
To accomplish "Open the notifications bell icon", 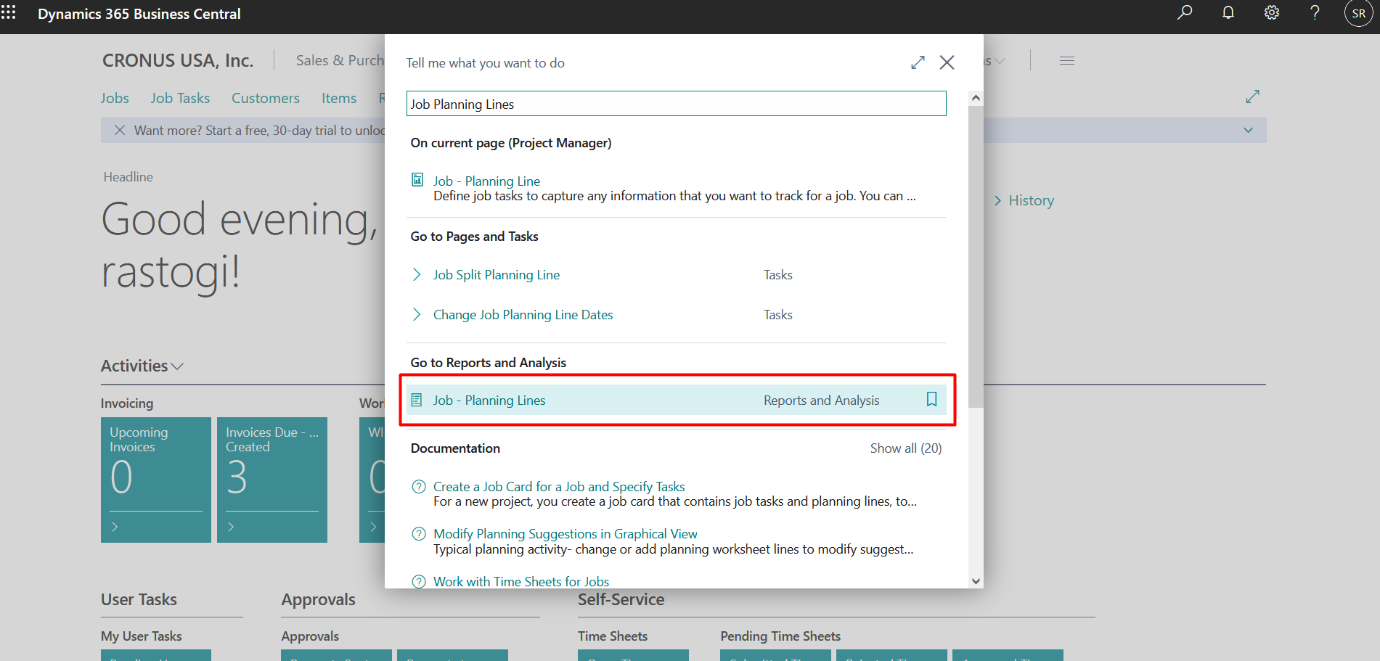I will tap(1228, 14).
